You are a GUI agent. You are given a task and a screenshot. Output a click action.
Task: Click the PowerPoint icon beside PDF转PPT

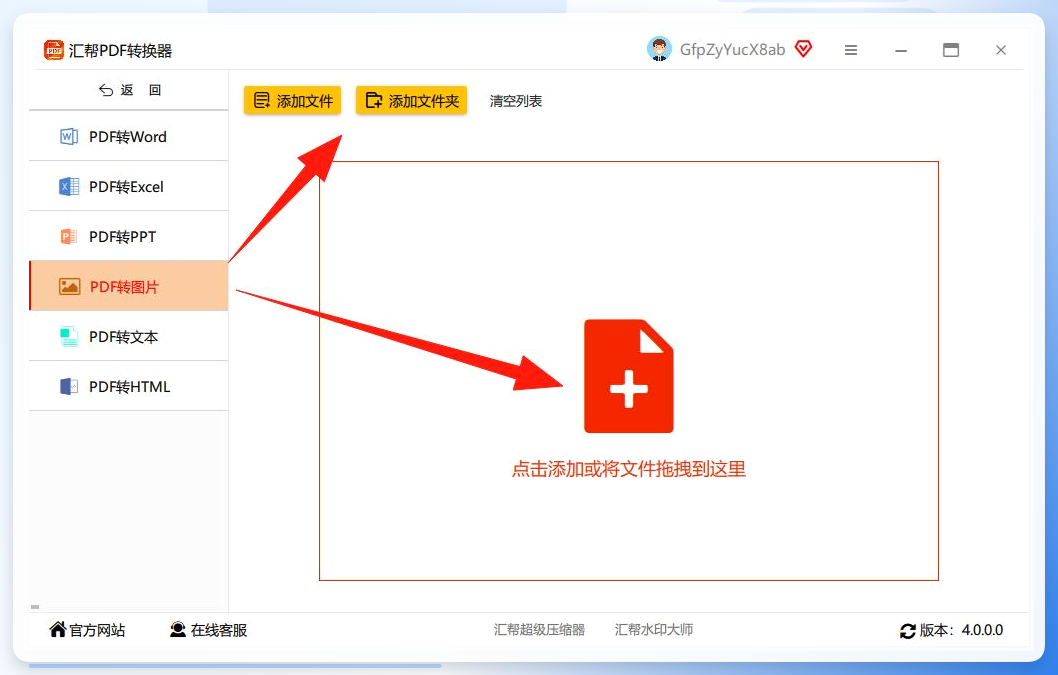pos(69,236)
